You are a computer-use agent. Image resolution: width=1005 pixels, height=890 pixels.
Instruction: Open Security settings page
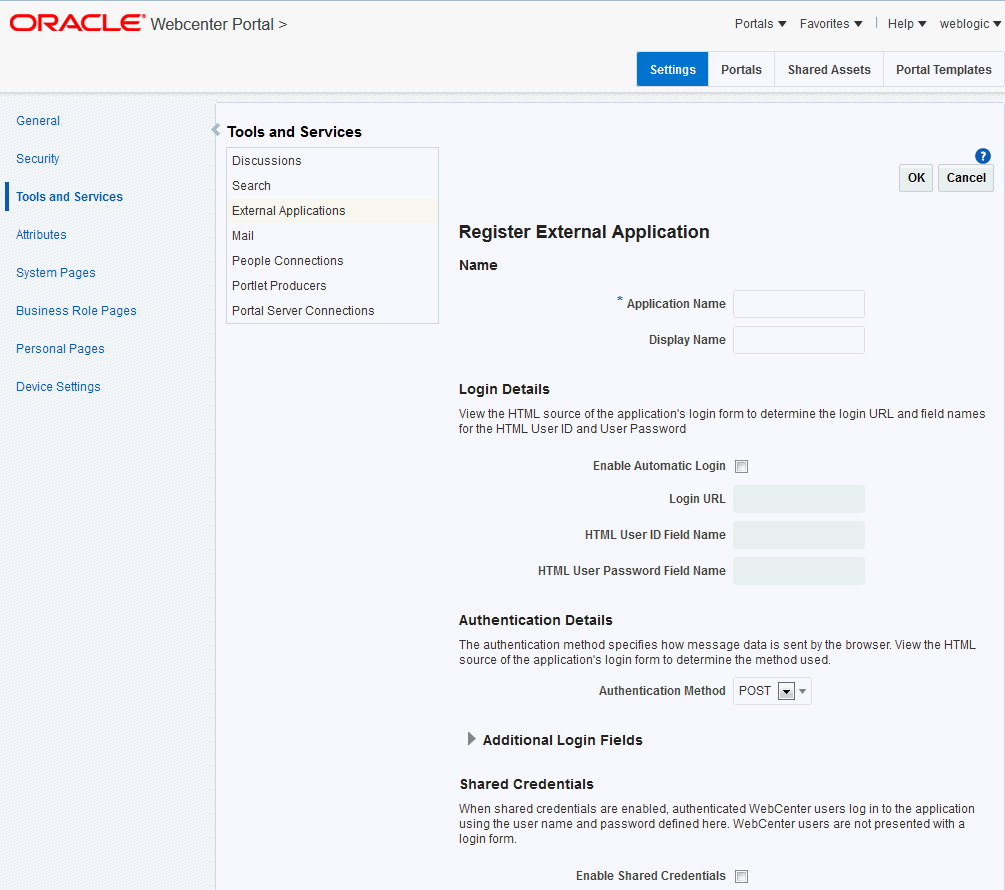point(38,158)
